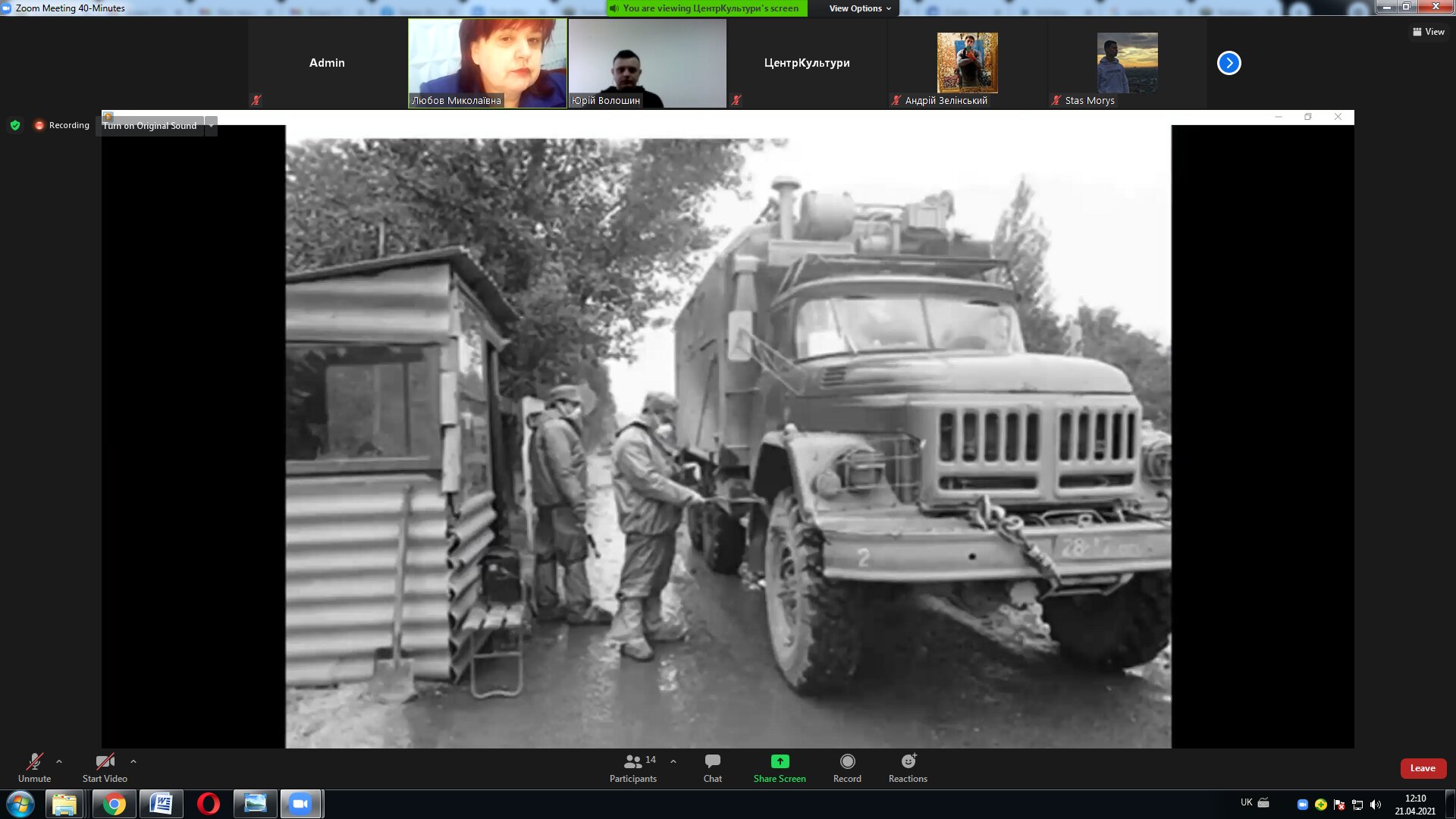Click the Record icon
Viewport: 1456px width, 819px height.
point(847,761)
